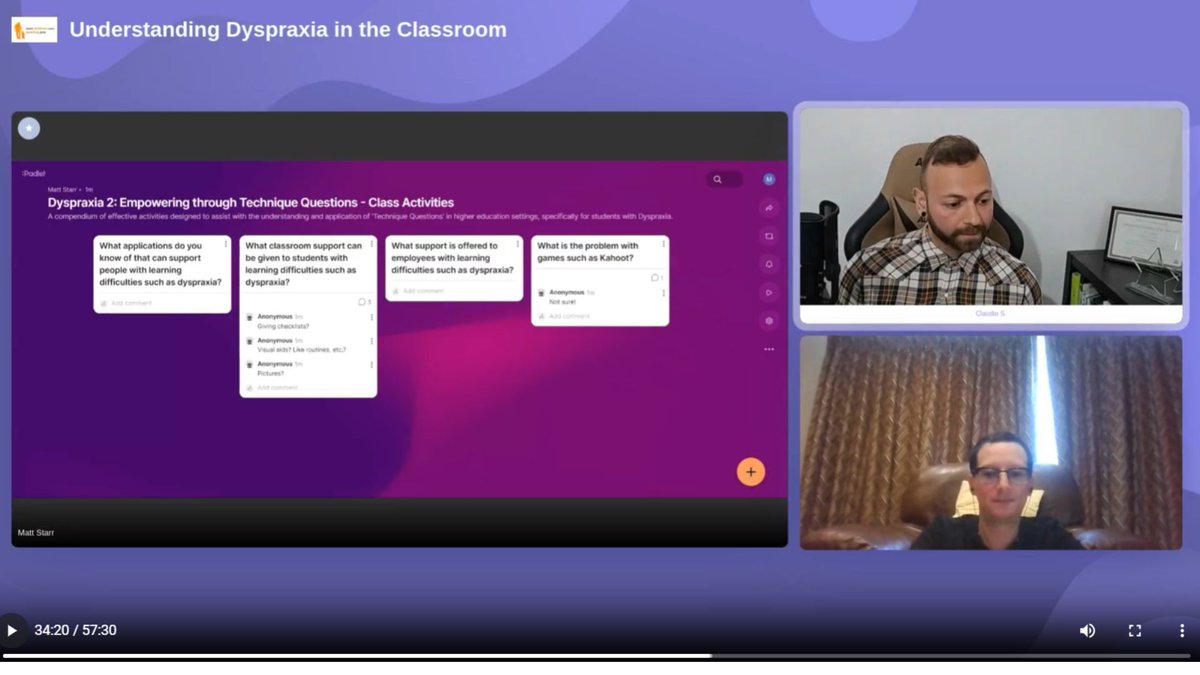1200x675 pixels.
Task: Add comment under the 'Pictures?' reply
Action: pos(277,388)
